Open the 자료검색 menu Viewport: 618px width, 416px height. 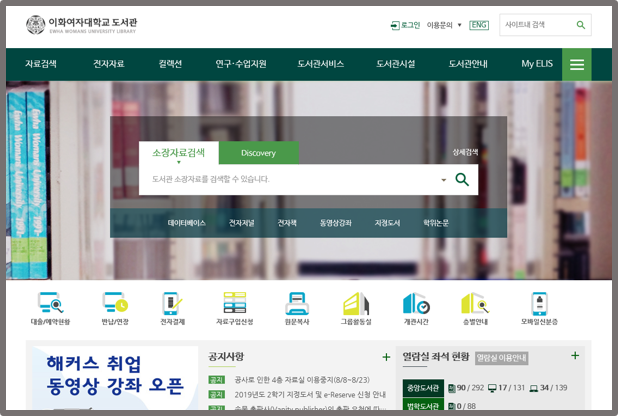point(41,64)
